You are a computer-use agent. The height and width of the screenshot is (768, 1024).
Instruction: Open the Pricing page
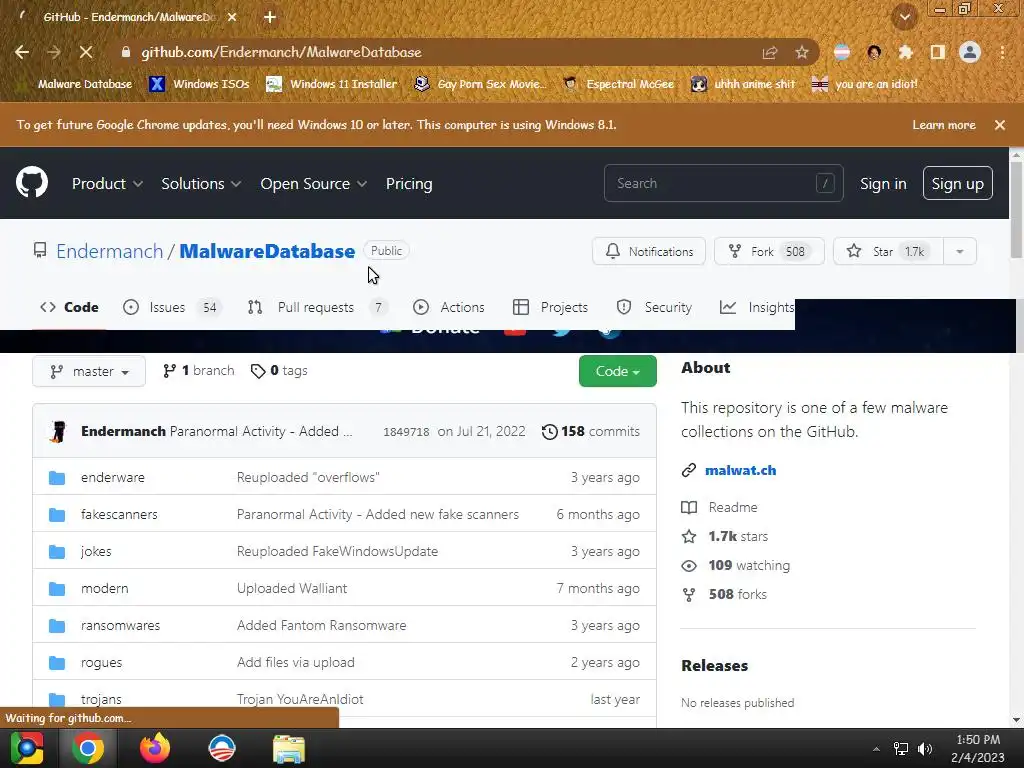click(x=409, y=184)
